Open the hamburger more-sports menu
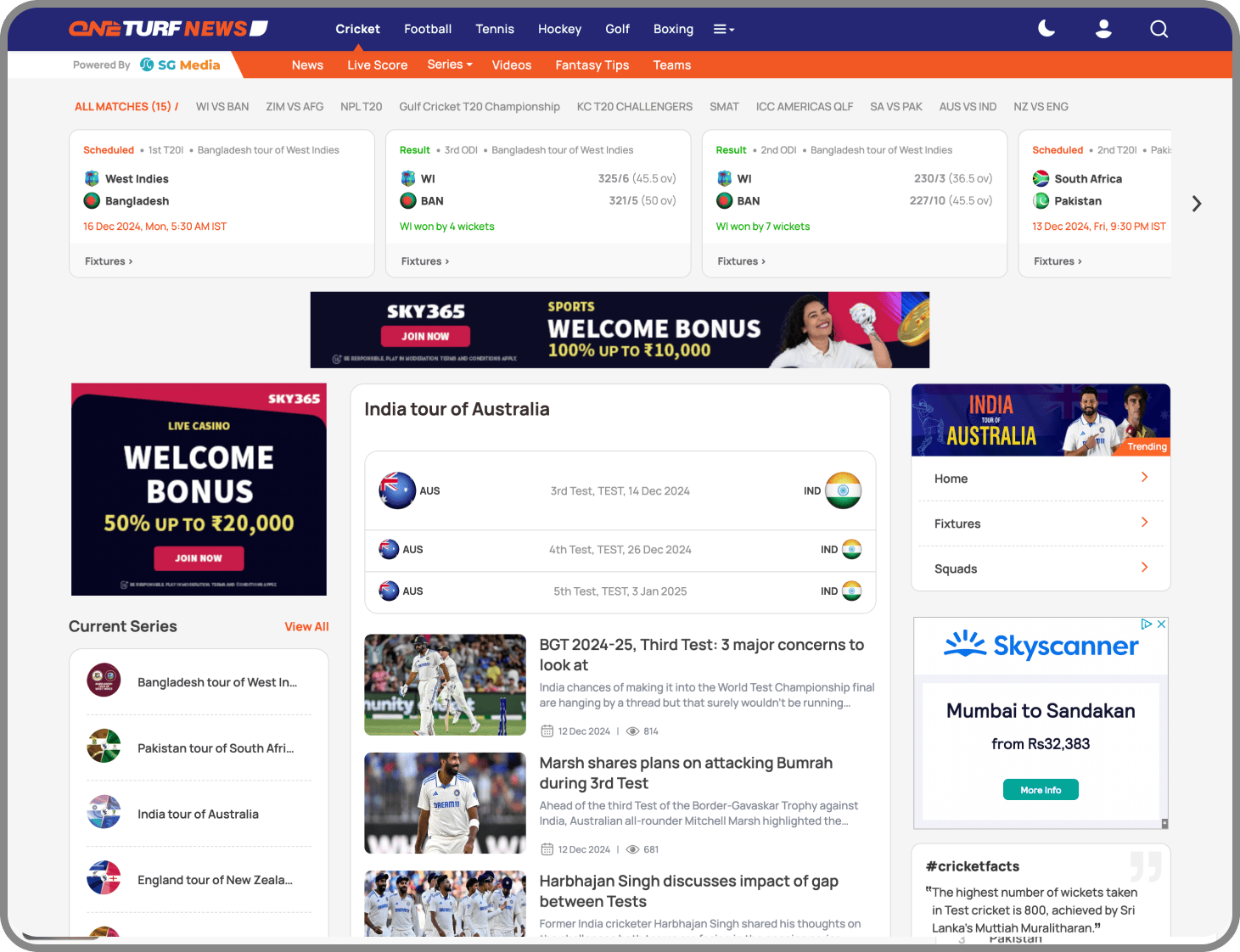Viewport: 1240px width, 952px height. point(723,29)
